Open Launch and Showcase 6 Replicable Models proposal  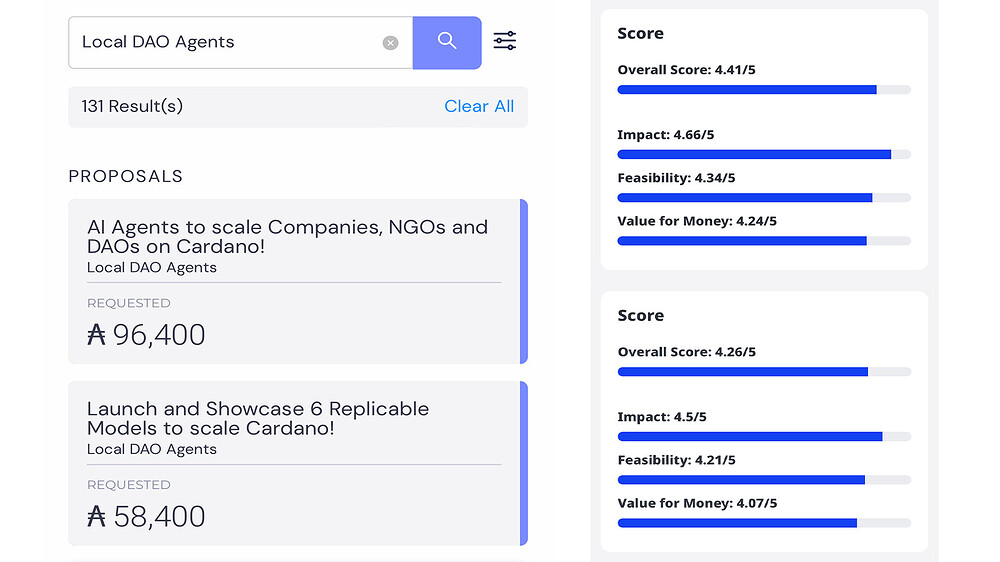[x=258, y=418]
